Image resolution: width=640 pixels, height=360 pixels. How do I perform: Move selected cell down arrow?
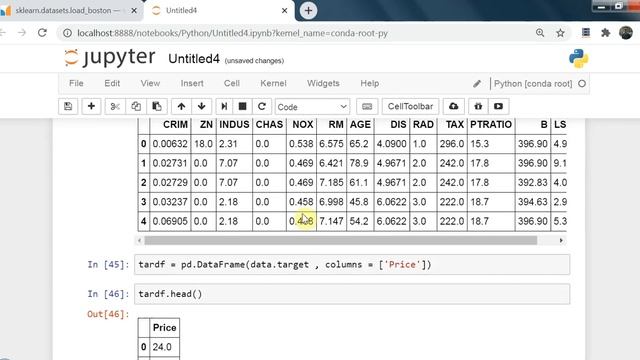(x=202, y=107)
